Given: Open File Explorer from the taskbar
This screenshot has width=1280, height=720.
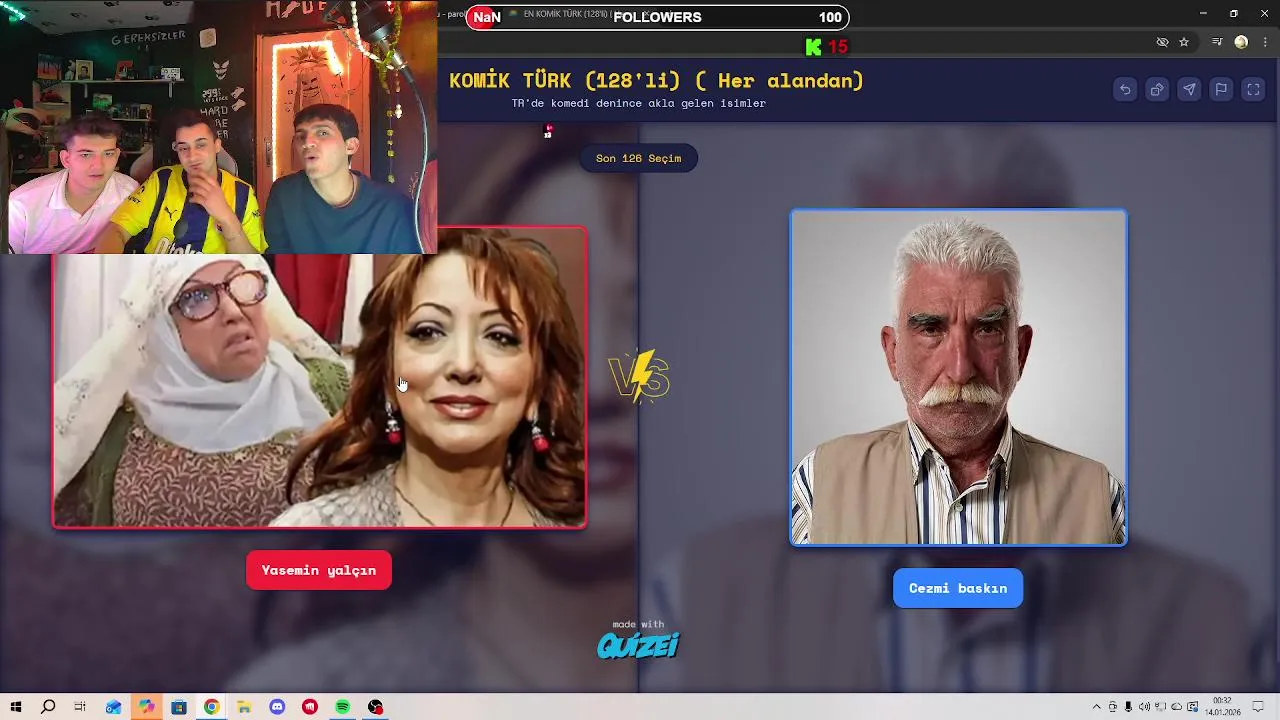Looking at the screenshot, I should (244, 707).
